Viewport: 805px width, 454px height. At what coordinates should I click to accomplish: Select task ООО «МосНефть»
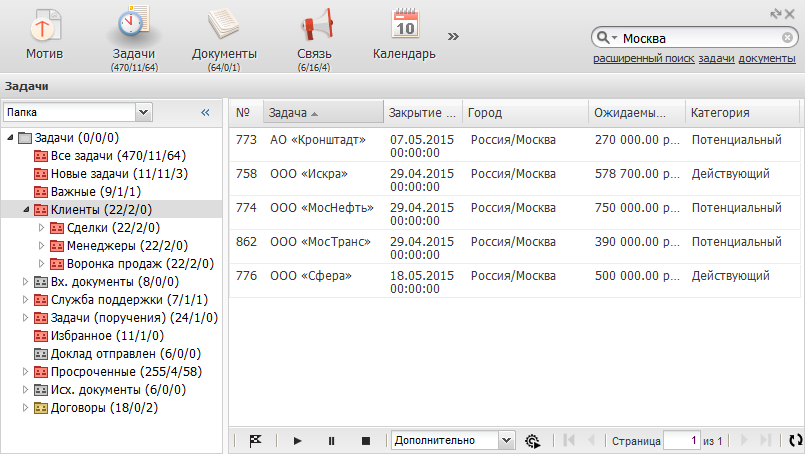coord(322,207)
